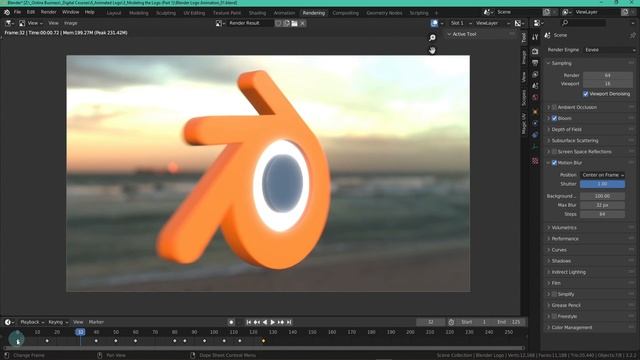Expand the Volumetrics panel

click(564, 228)
